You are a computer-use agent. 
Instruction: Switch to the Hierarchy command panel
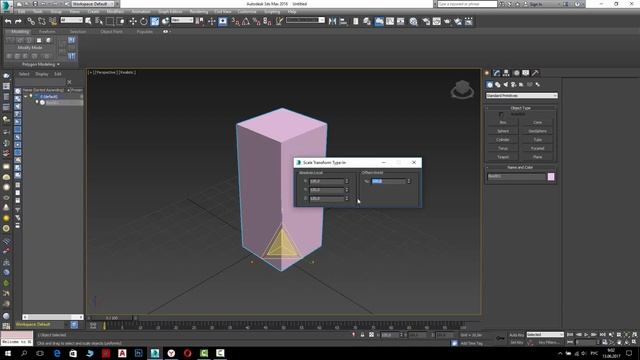506,73
